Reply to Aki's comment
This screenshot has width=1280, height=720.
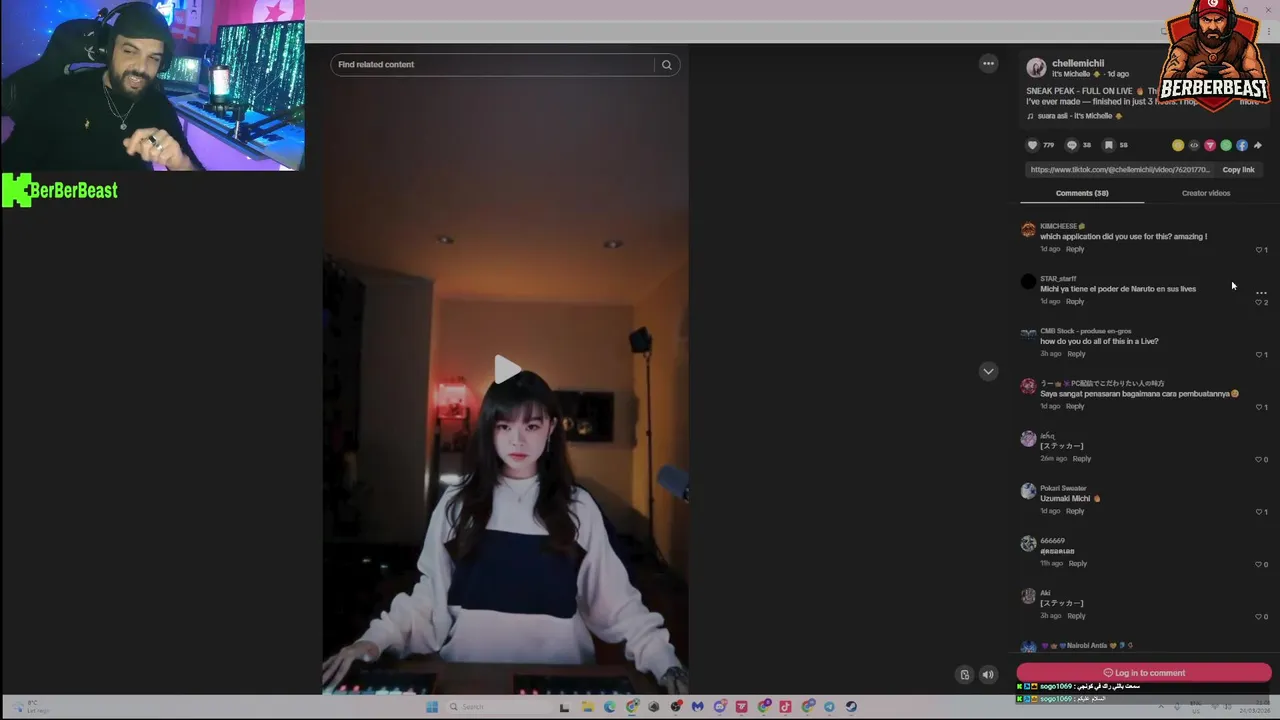click(1076, 616)
